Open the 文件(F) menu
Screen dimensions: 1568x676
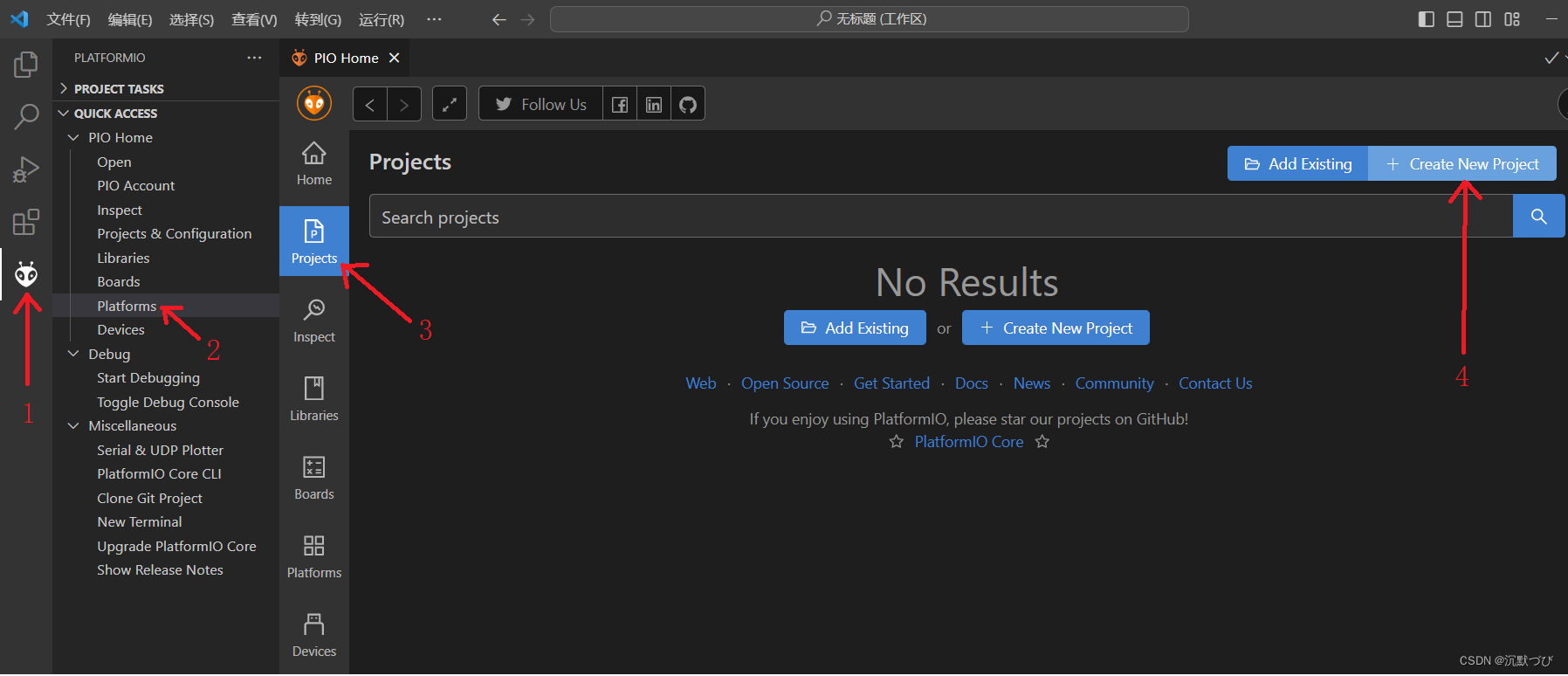(68, 19)
